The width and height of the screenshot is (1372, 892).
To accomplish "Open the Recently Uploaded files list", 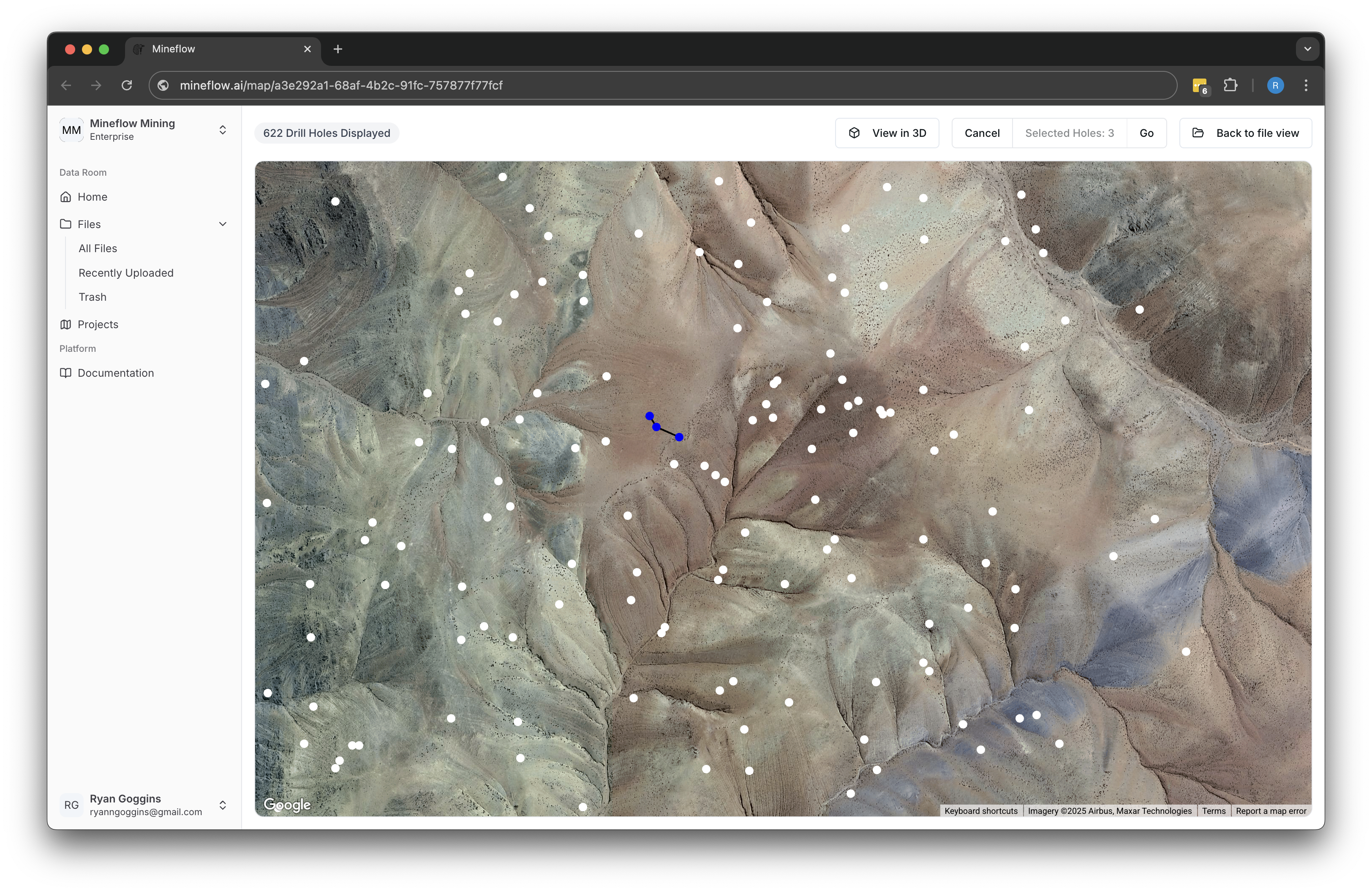I will click(126, 272).
